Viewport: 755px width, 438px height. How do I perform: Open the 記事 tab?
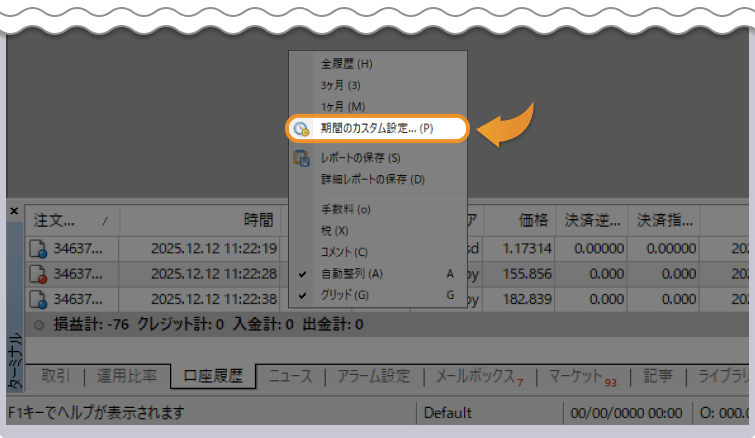point(658,376)
